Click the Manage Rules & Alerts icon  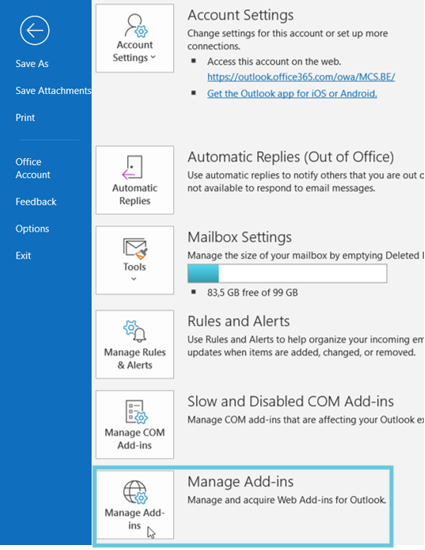pyautogui.click(x=135, y=331)
